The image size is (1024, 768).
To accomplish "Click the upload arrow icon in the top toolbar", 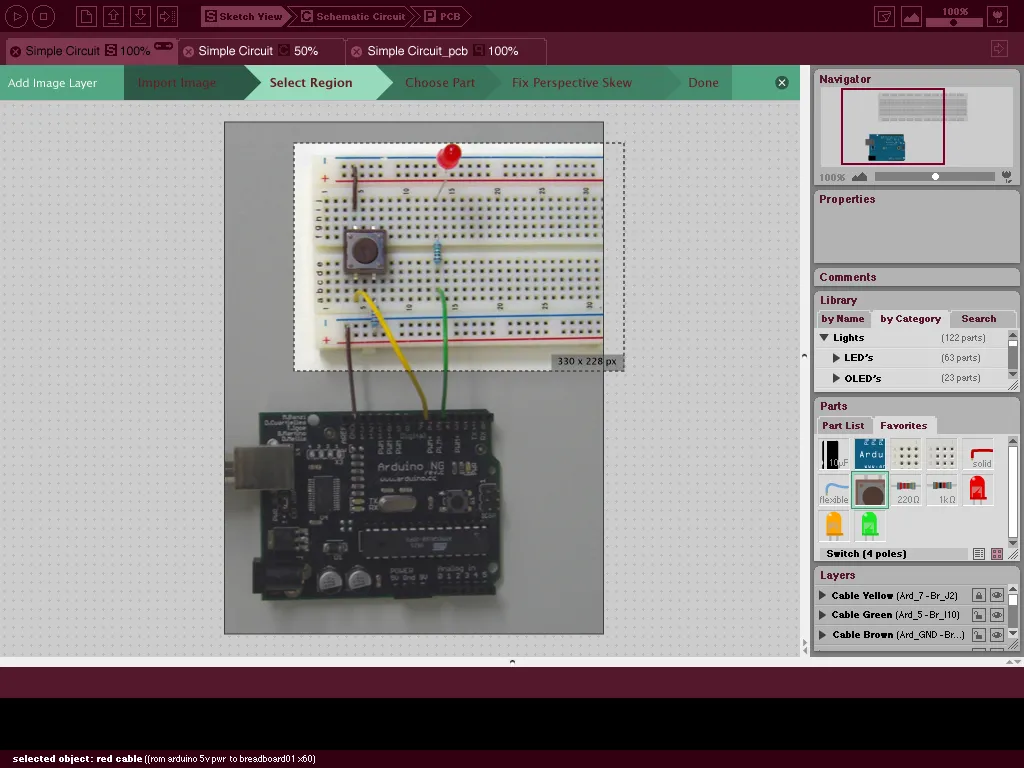I will [113, 16].
